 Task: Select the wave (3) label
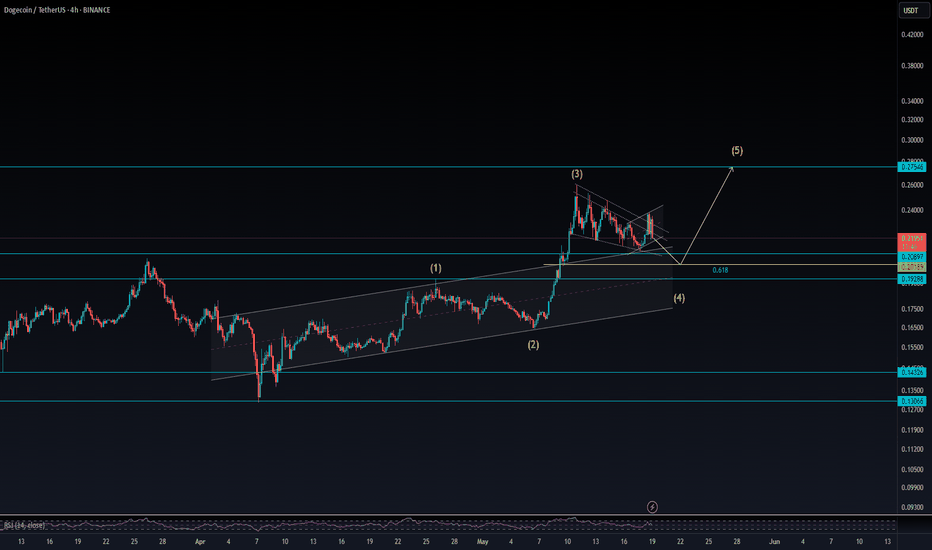point(577,174)
